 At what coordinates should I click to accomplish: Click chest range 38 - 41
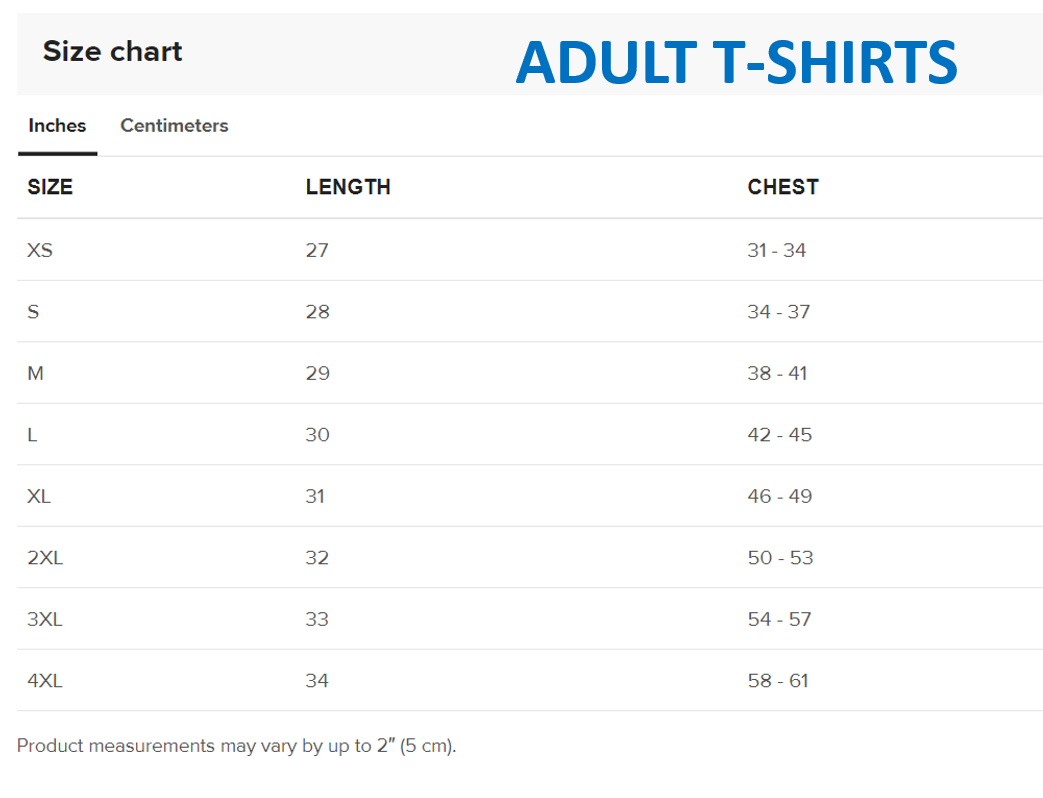pyautogui.click(x=777, y=373)
